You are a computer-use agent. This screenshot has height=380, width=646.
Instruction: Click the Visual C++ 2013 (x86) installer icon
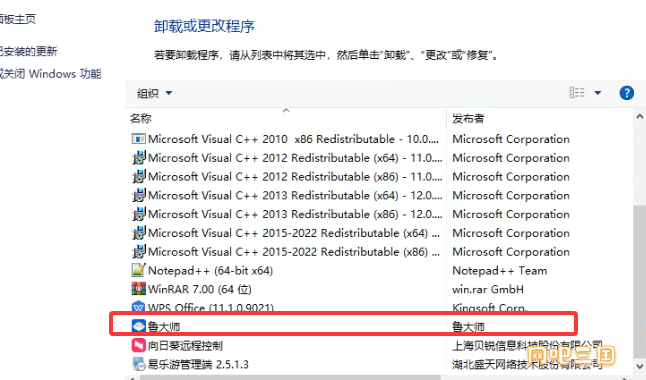click(138, 214)
